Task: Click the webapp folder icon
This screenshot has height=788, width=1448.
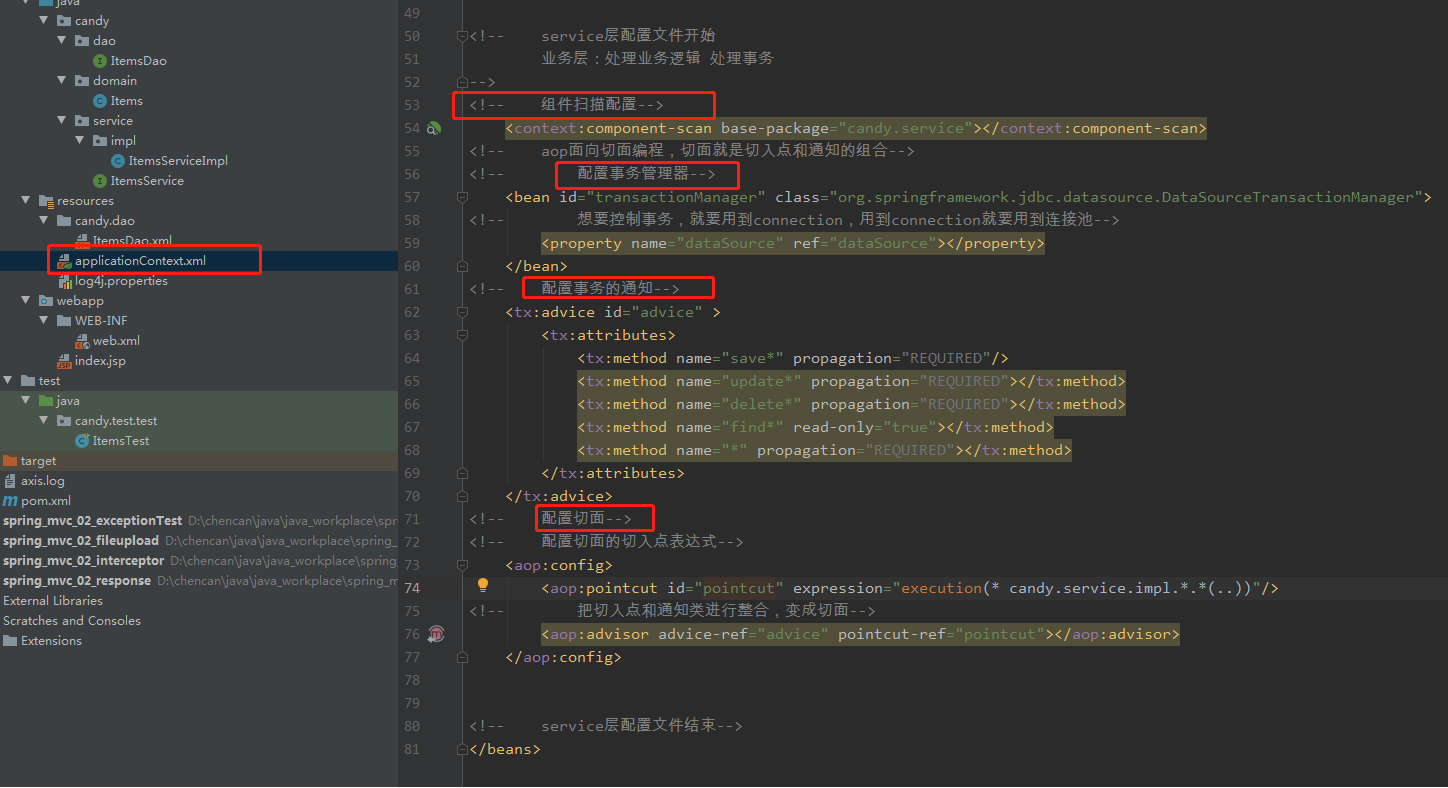Action: [x=46, y=301]
